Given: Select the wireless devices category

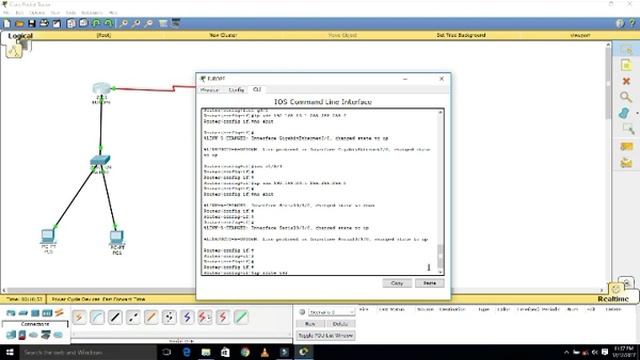Looking at the screenshot, I should click(x=47, y=313).
